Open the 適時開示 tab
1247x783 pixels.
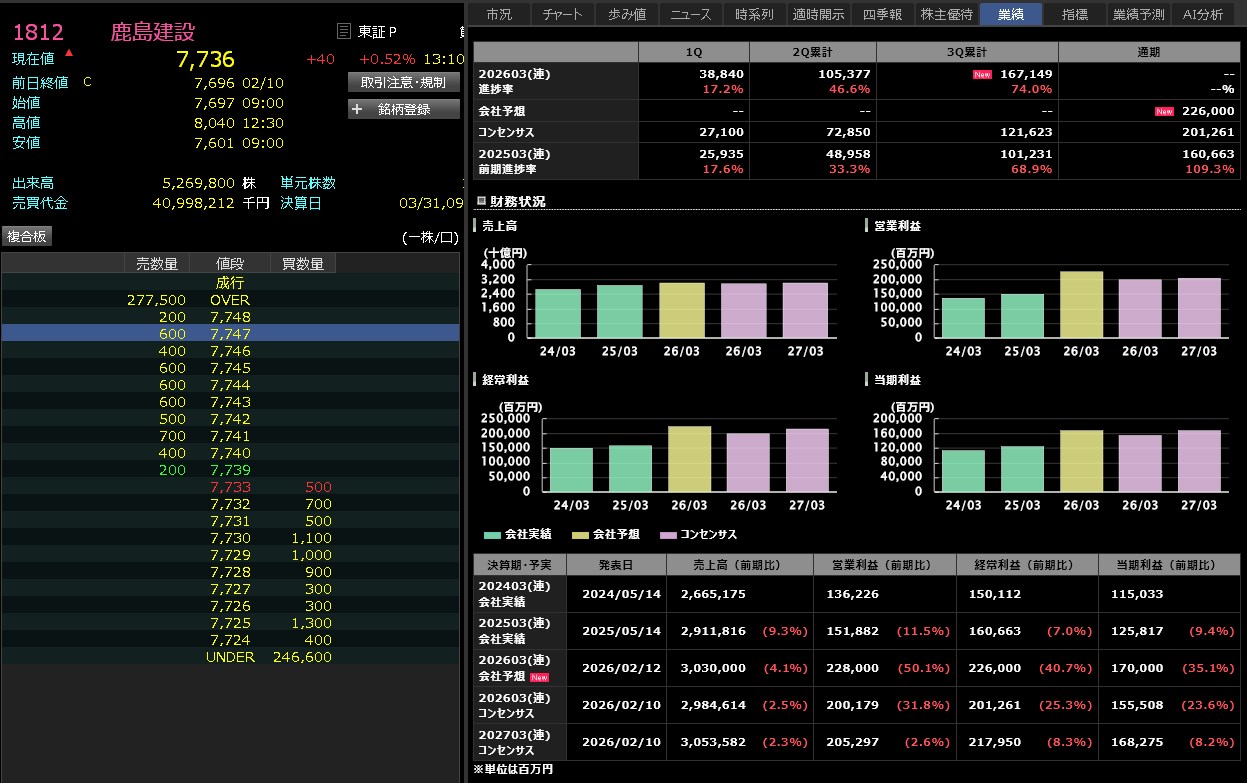(818, 14)
